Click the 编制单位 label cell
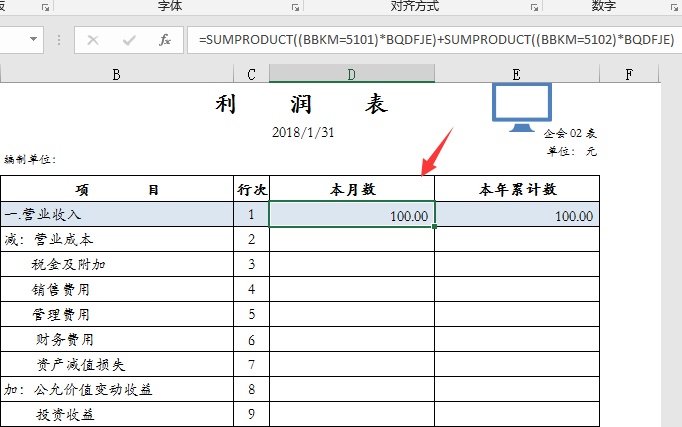This screenshot has width=682, height=427. 30,160
